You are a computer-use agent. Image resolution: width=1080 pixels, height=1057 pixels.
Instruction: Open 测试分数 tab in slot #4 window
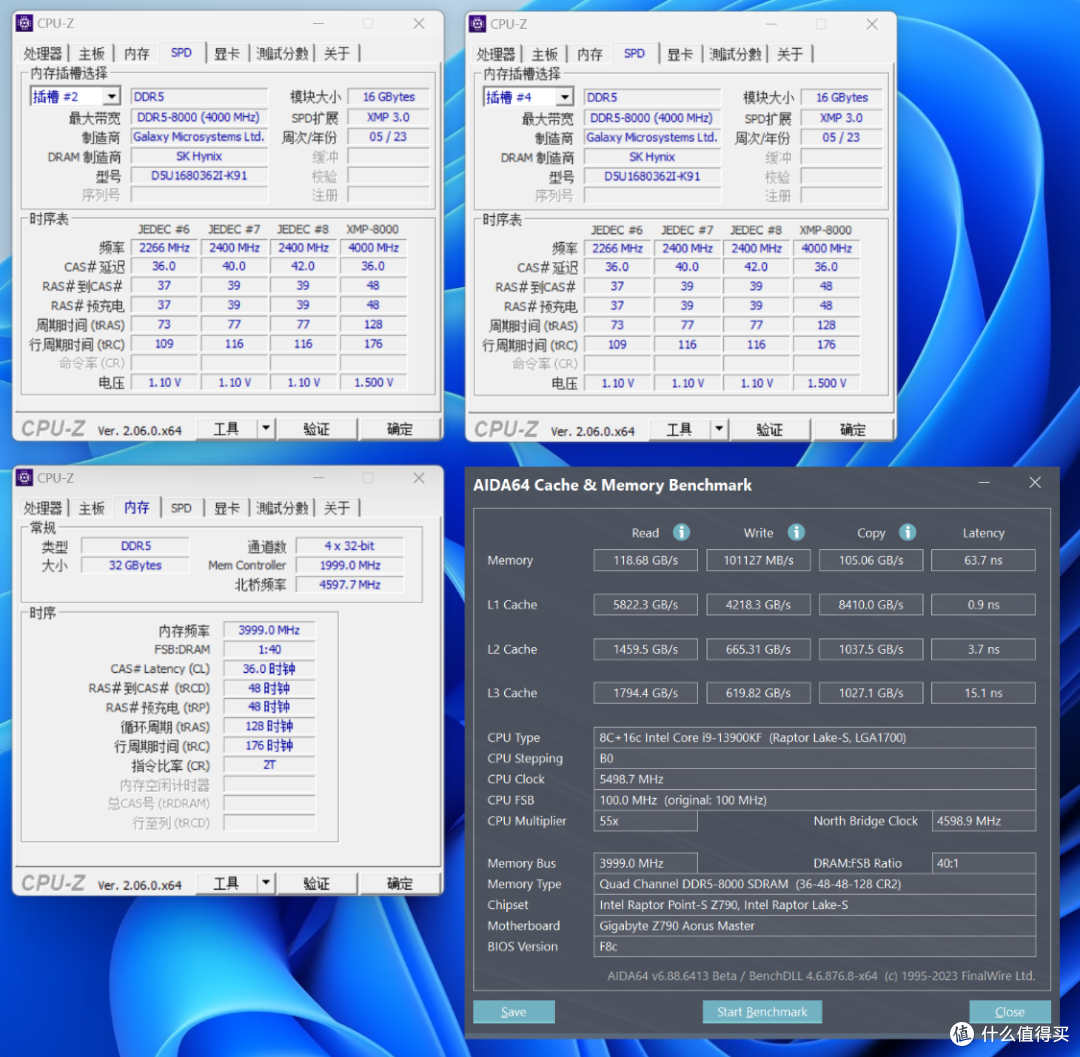pyautogui.click(x=734, y=54)
